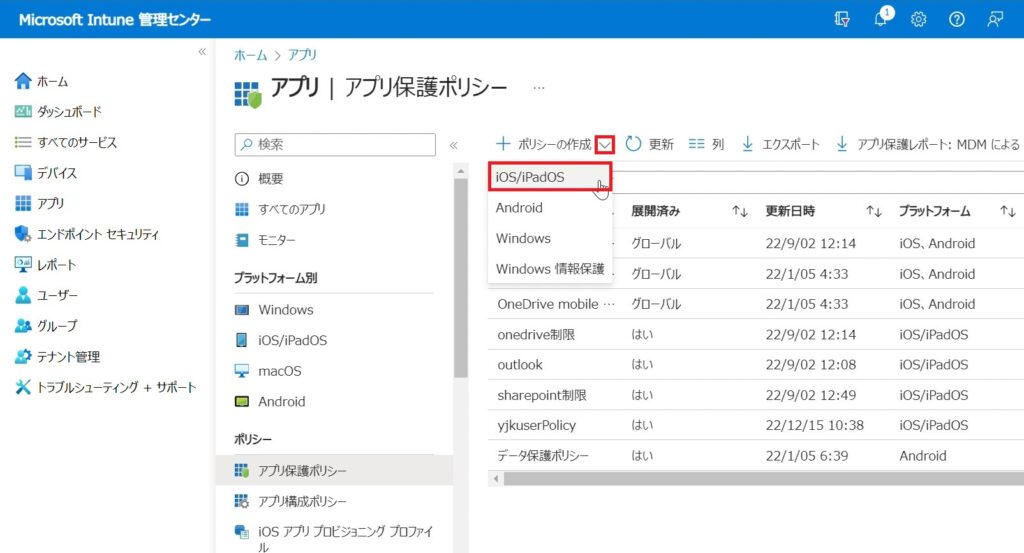
Task: Click the Monitor book icon
Action: pyautogui.click(x=242, y=240)
